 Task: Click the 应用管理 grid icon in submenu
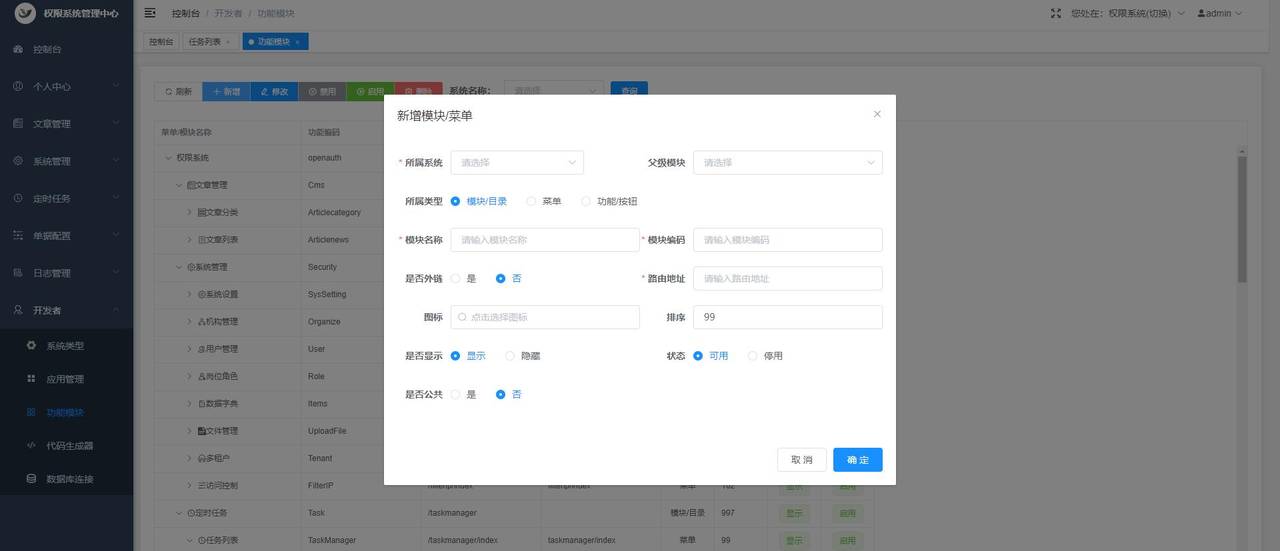tap(31, 379)
